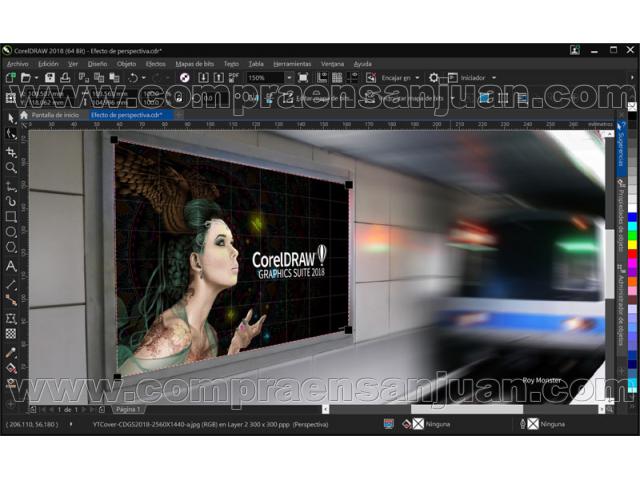
Task: Click the Print icon
Action: (x=65, y=78)
